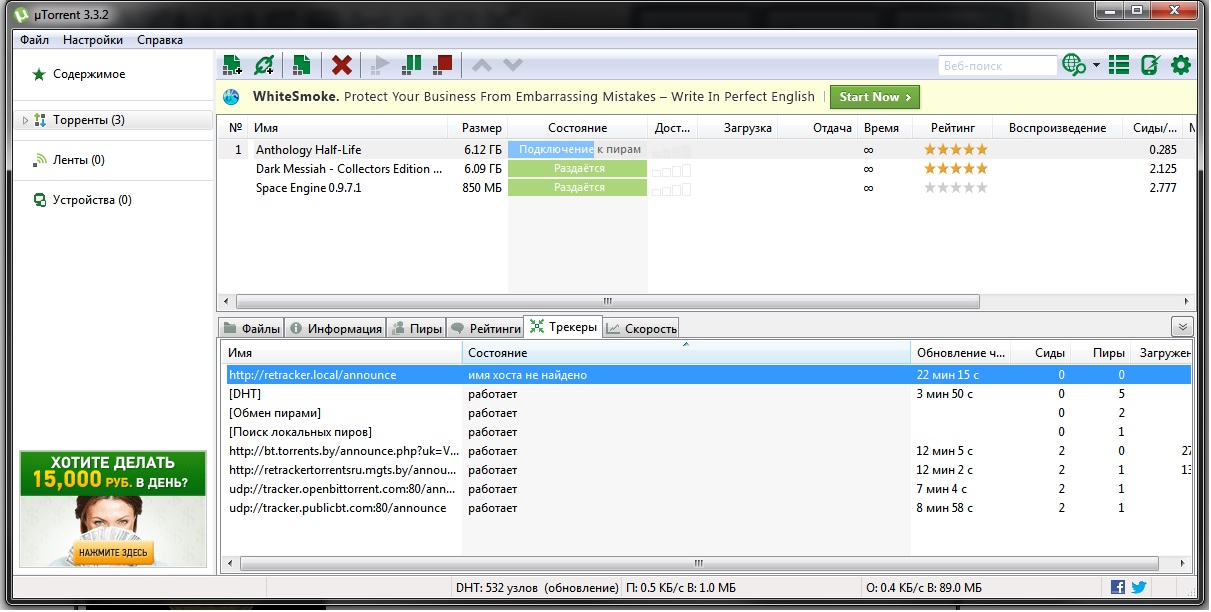Click the НАЖМИТЕ ЗДЕСЬ ad button
The image size is (1211, 612).
point(112,552)
